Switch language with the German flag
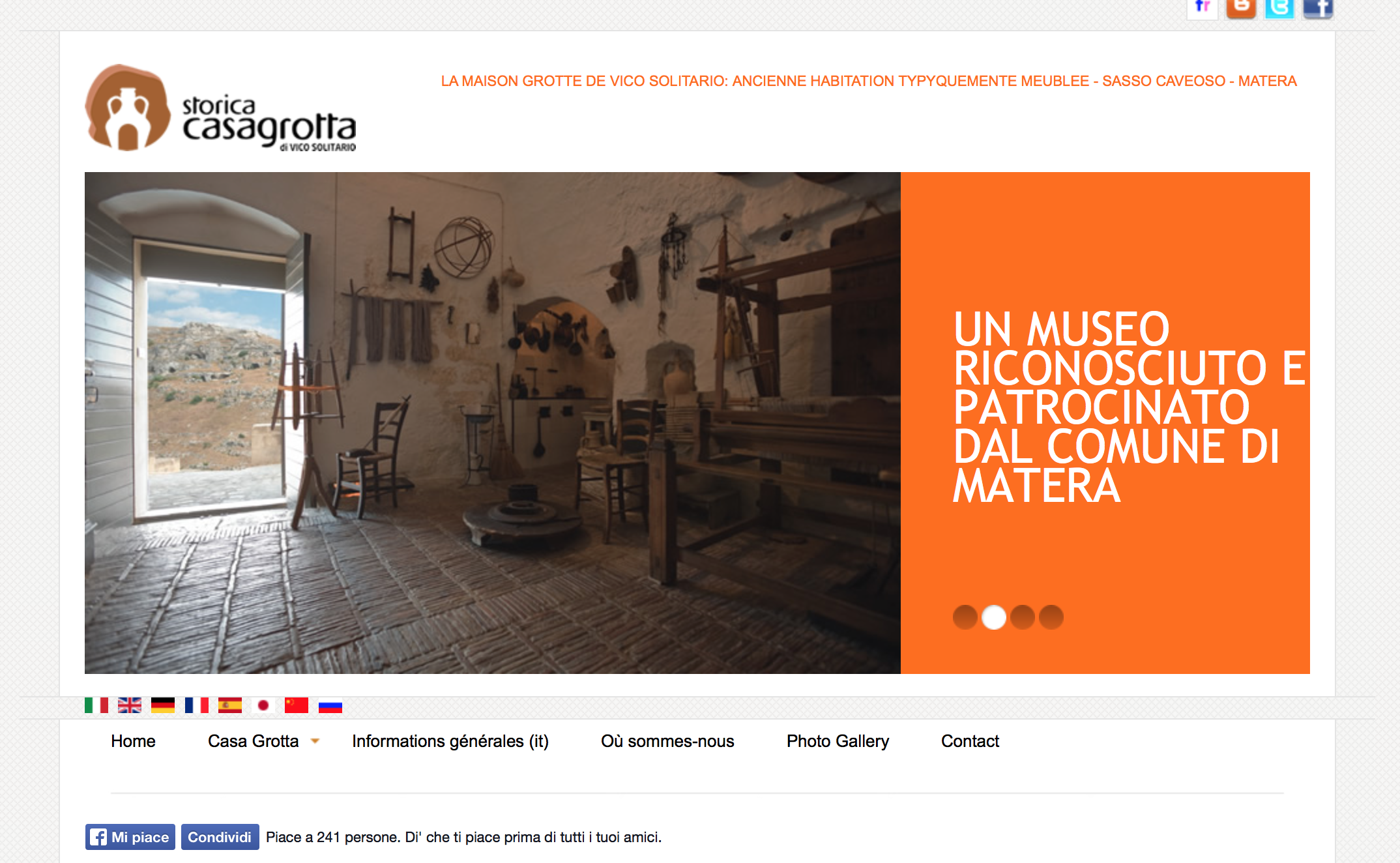The height and width of the screenshot is (863, 1400). (163, 705)
